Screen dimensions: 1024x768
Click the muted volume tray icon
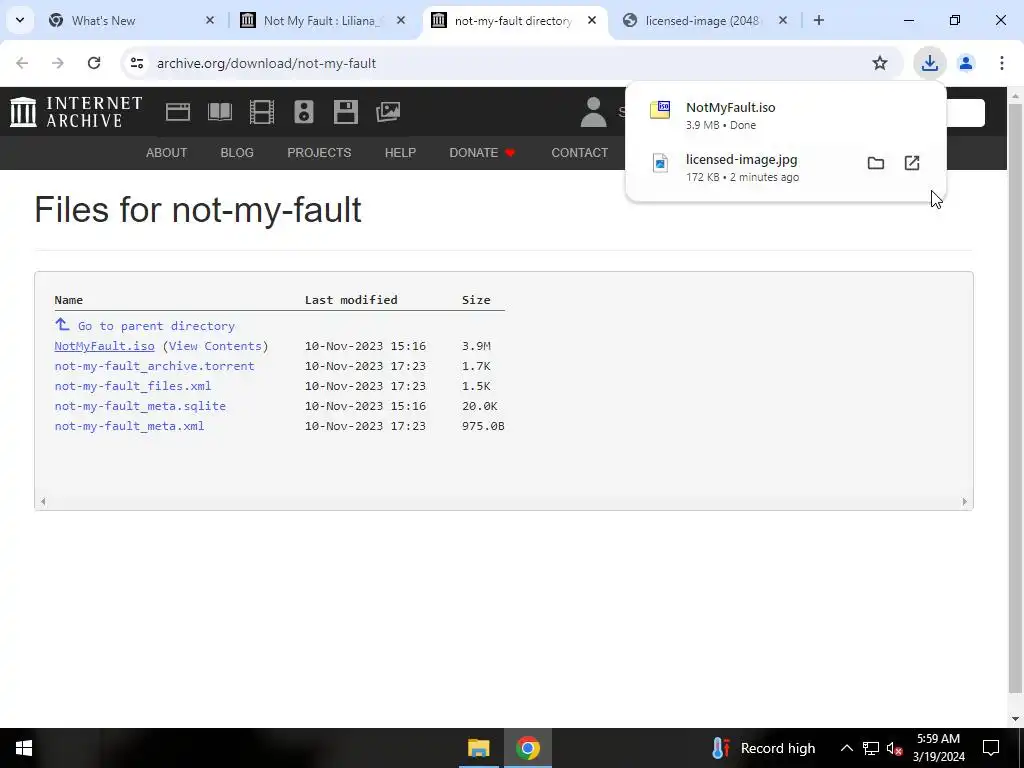(x=894, y=748)
